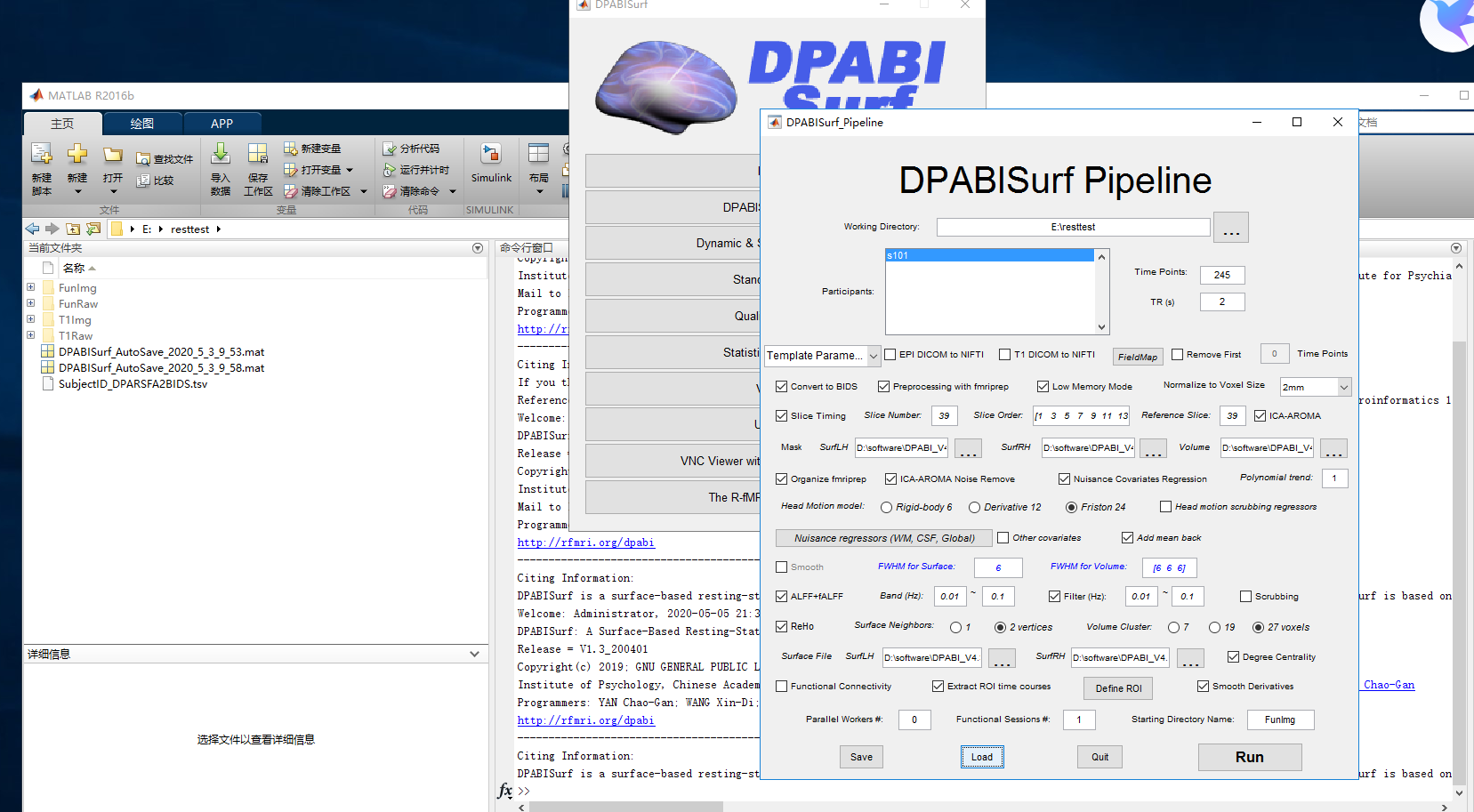Click the Run and Time (运行并计时) icon

(390, 170)
